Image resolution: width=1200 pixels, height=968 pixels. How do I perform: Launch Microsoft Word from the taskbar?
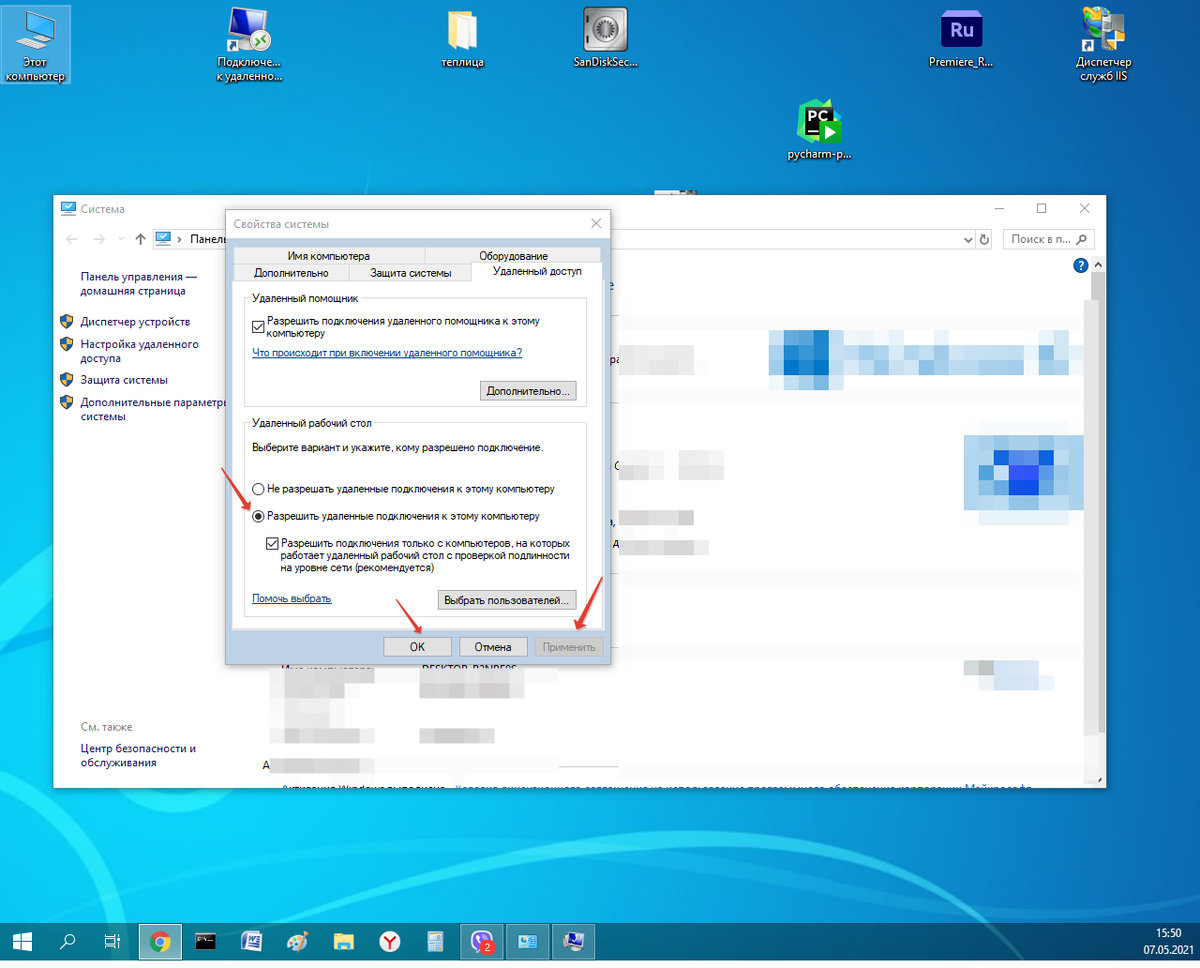pos(251,942)
